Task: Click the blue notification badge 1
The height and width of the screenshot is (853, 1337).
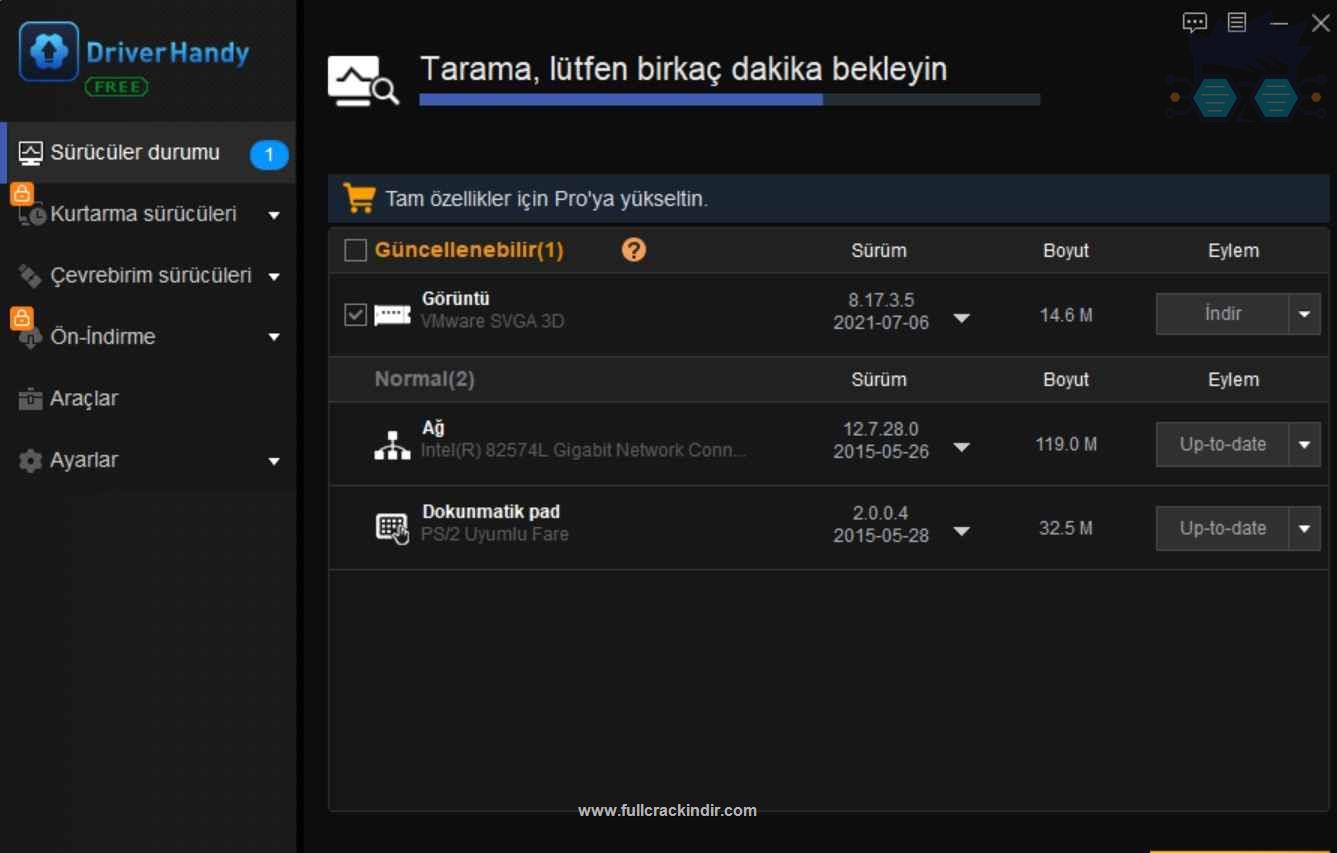Action: point(269,155)
